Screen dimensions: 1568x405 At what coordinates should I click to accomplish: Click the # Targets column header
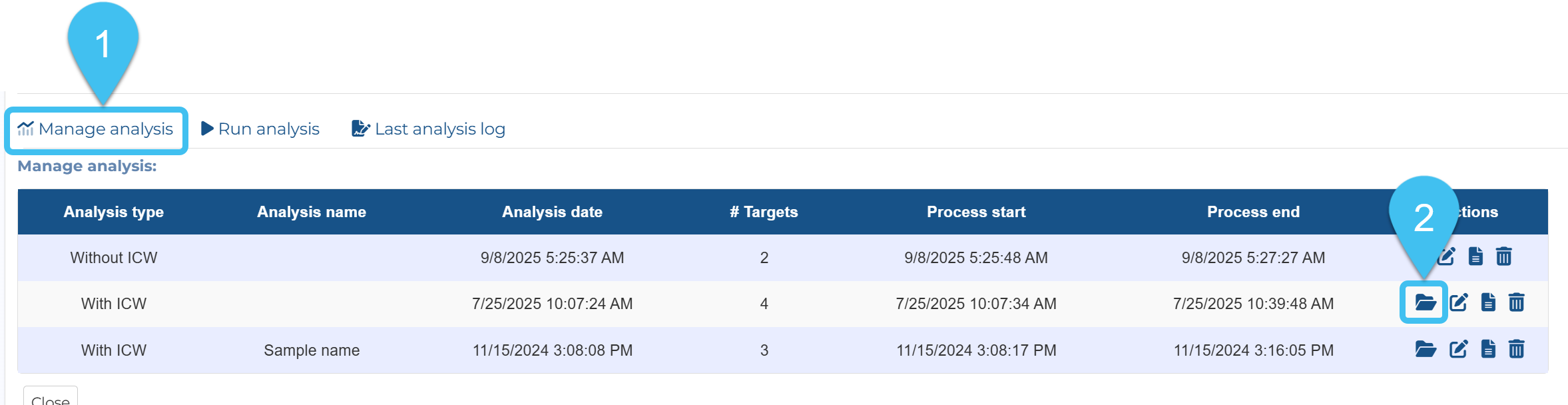pos(764,212)
